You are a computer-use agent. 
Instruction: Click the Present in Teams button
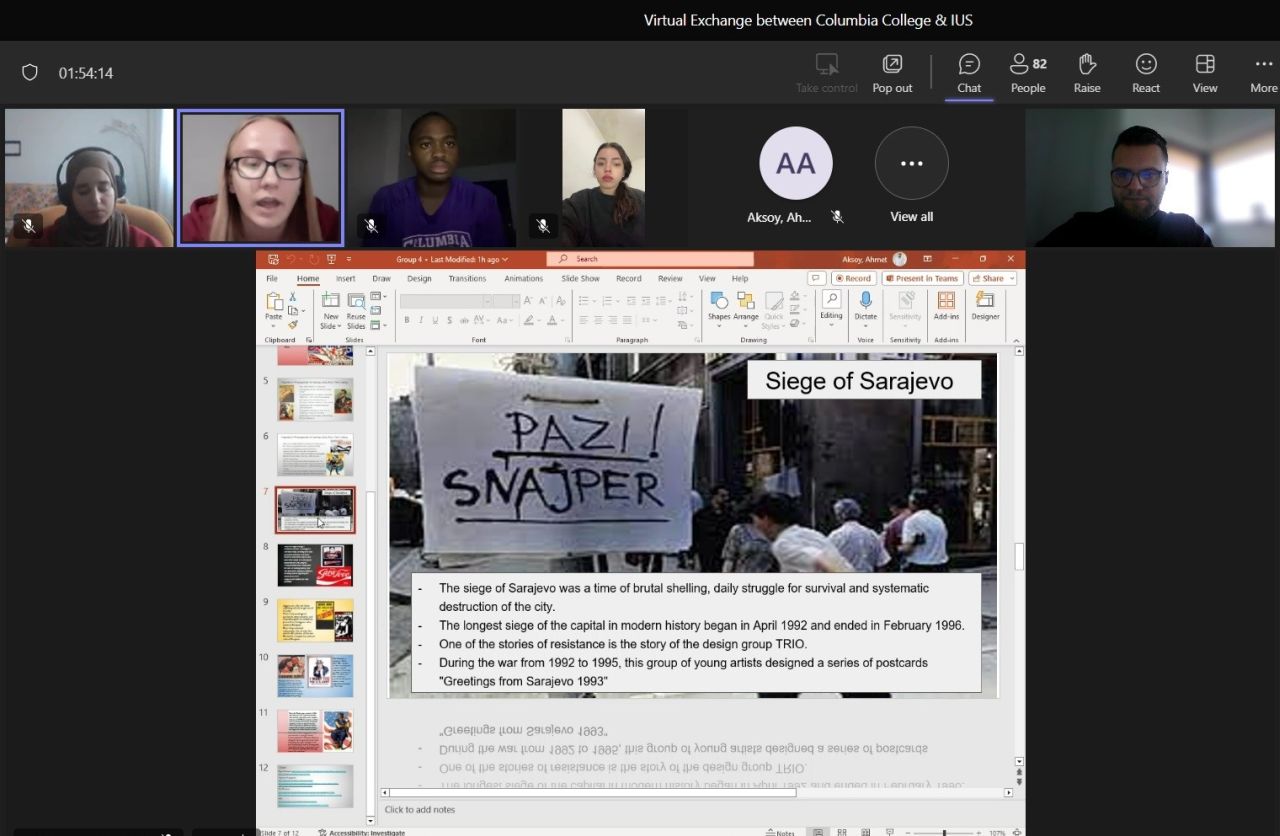[x=921, y=279]
